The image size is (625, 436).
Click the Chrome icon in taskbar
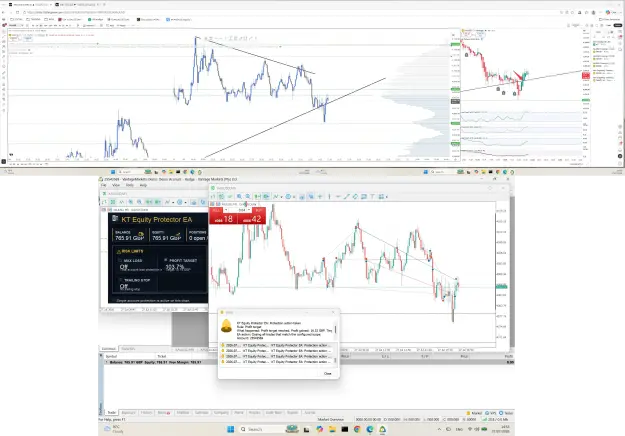pos(357,429)
